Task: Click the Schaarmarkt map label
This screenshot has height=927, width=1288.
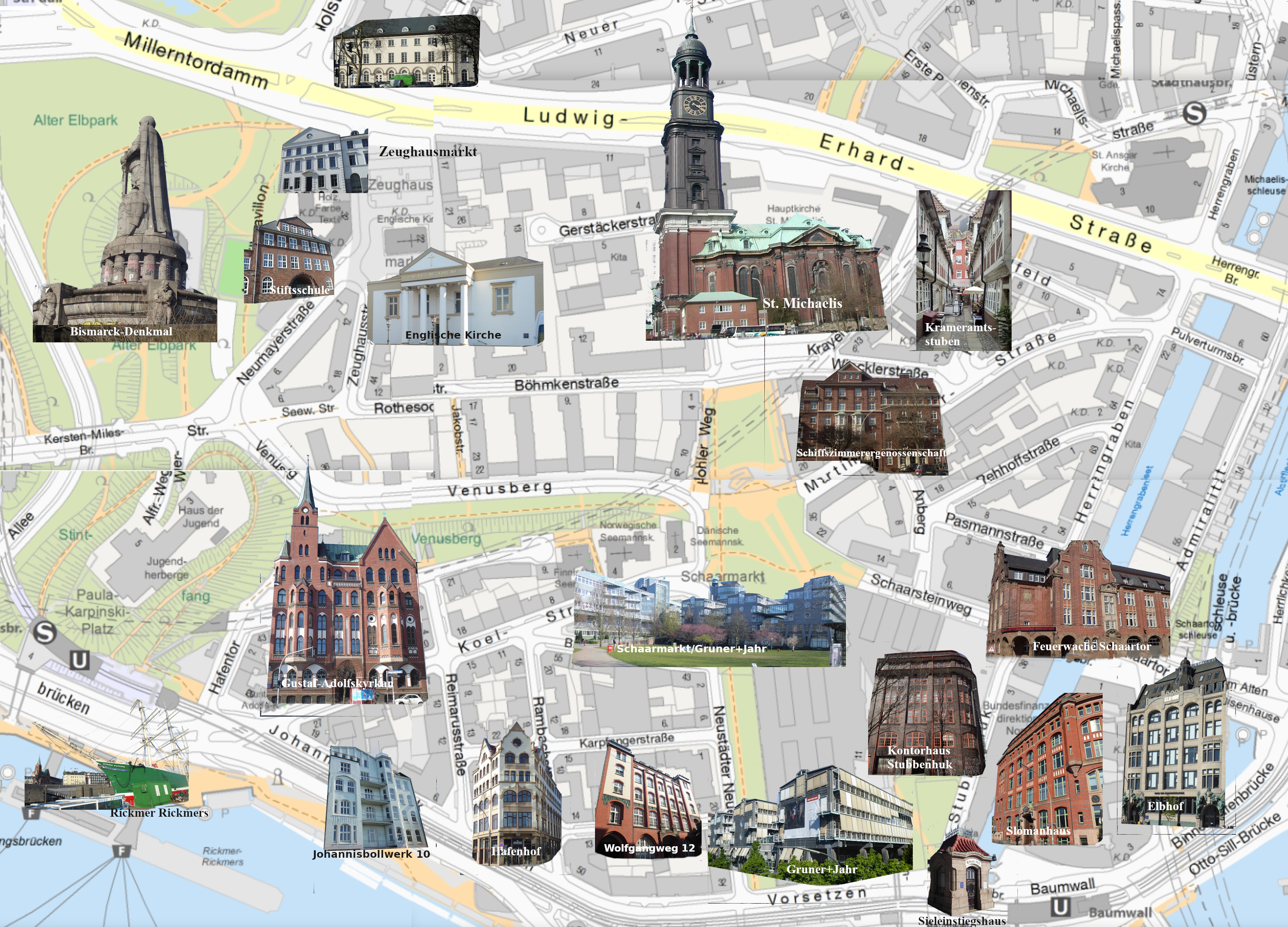Action: [x=723, y=576]
